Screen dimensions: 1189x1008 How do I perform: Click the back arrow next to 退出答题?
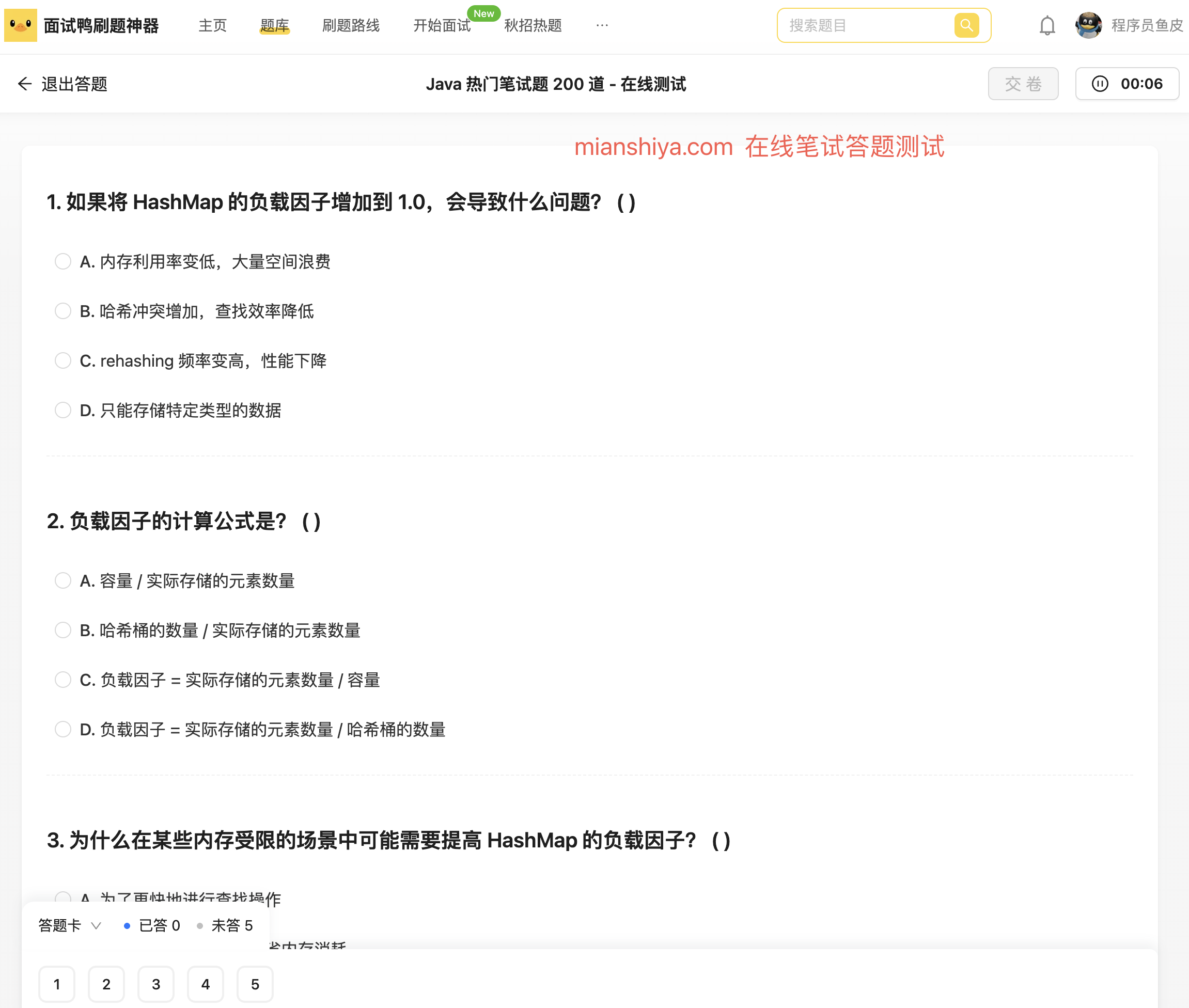click(x=24, y=84)
